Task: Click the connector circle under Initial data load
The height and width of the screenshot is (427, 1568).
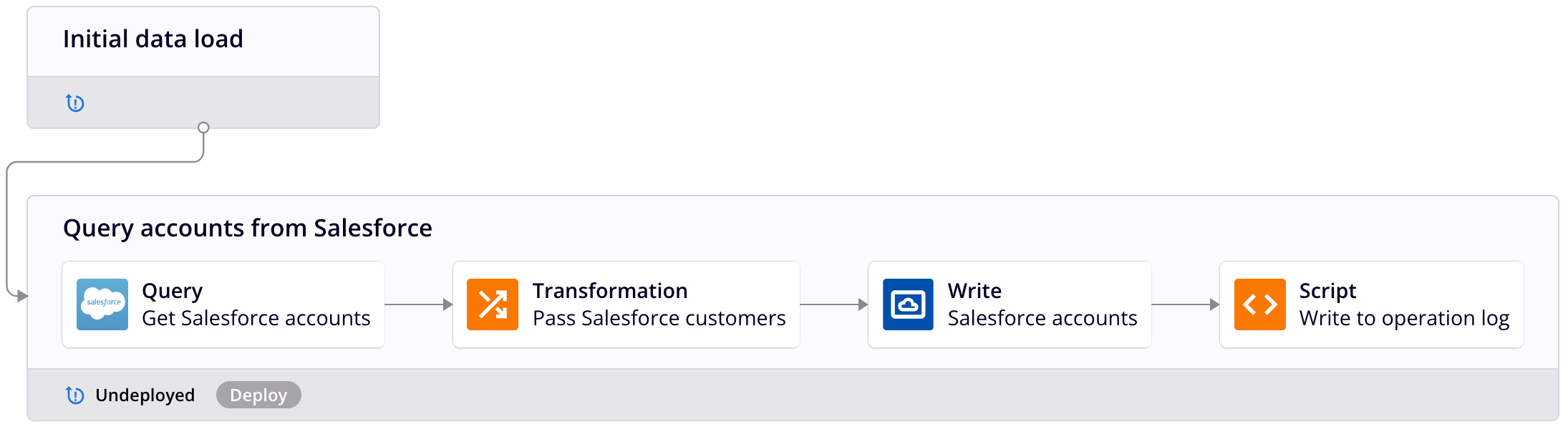Action: (x=203, y=128)
